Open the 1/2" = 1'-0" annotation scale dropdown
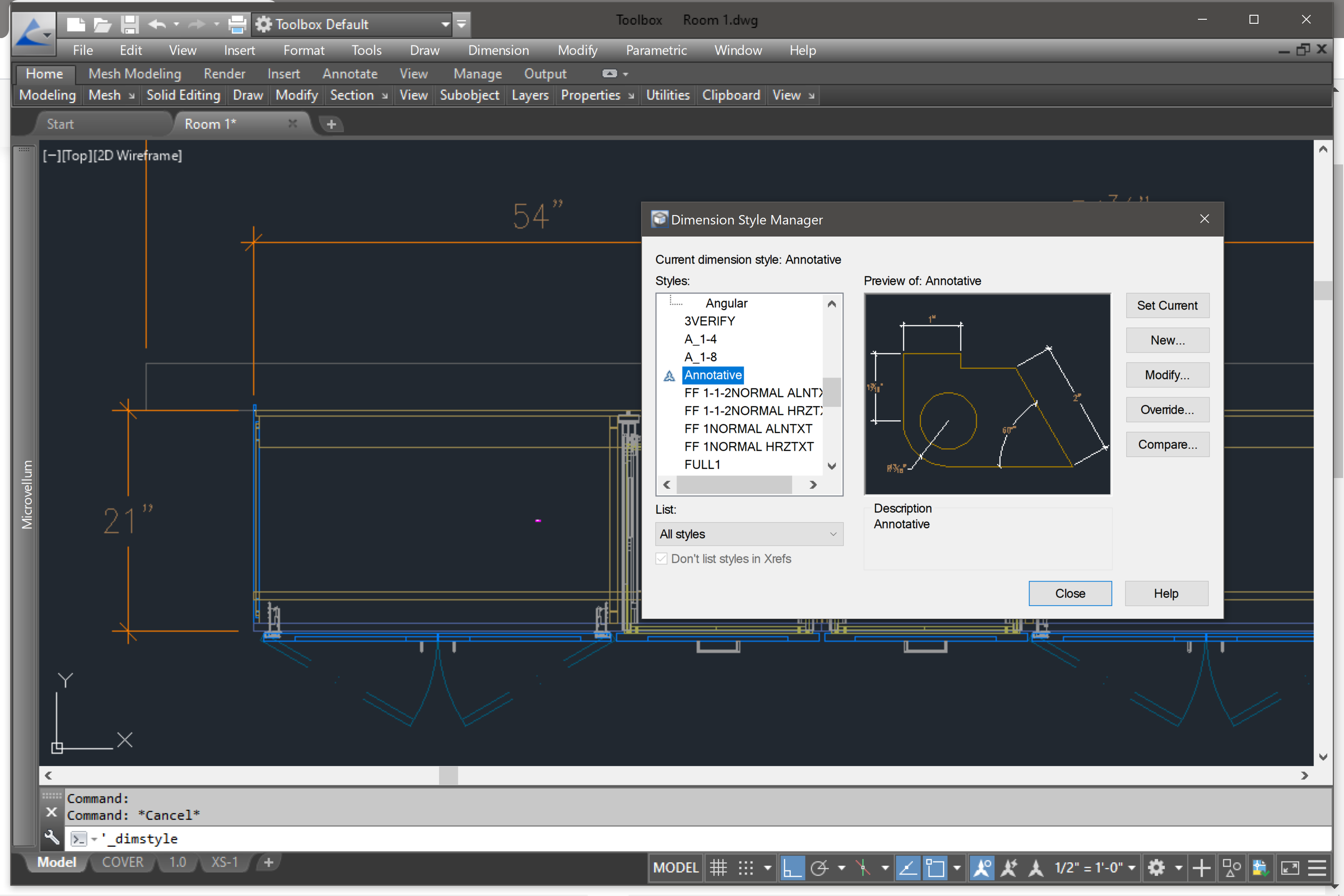The image size is (1344, 896). 1094,867
